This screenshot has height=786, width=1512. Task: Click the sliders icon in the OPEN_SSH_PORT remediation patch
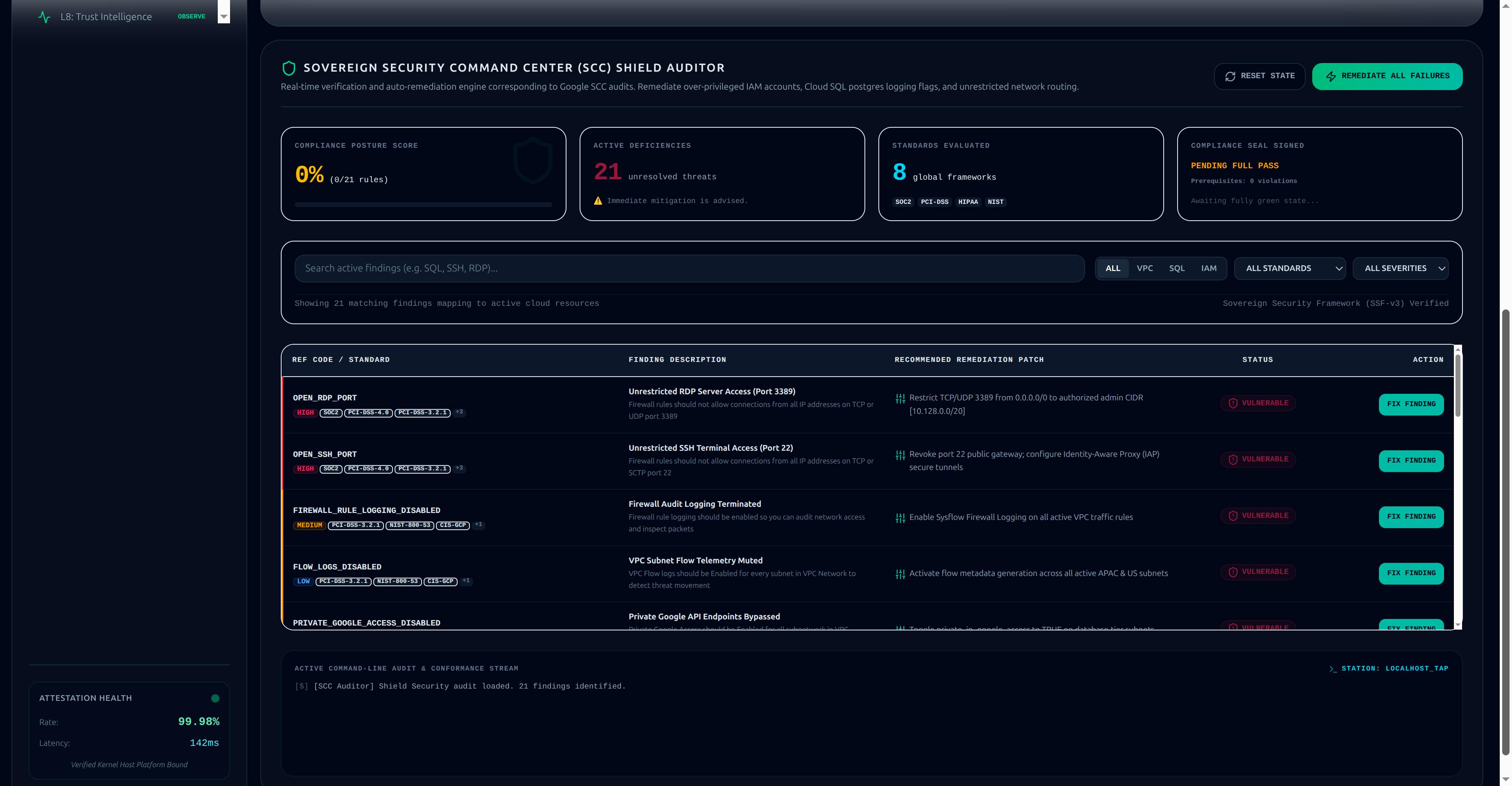[900, 455]
